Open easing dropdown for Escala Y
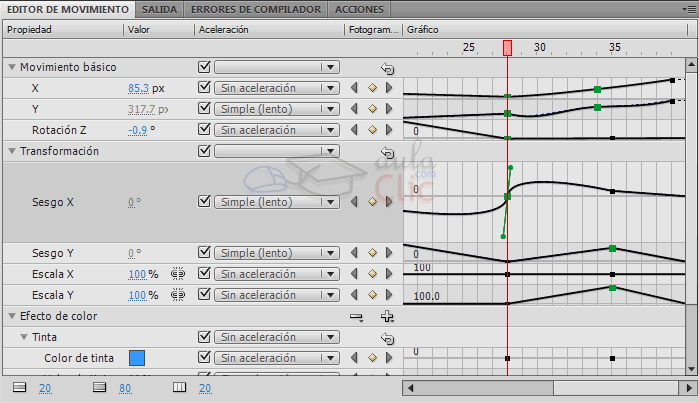This screenshot has width=699, height=403. click(277, 295)
